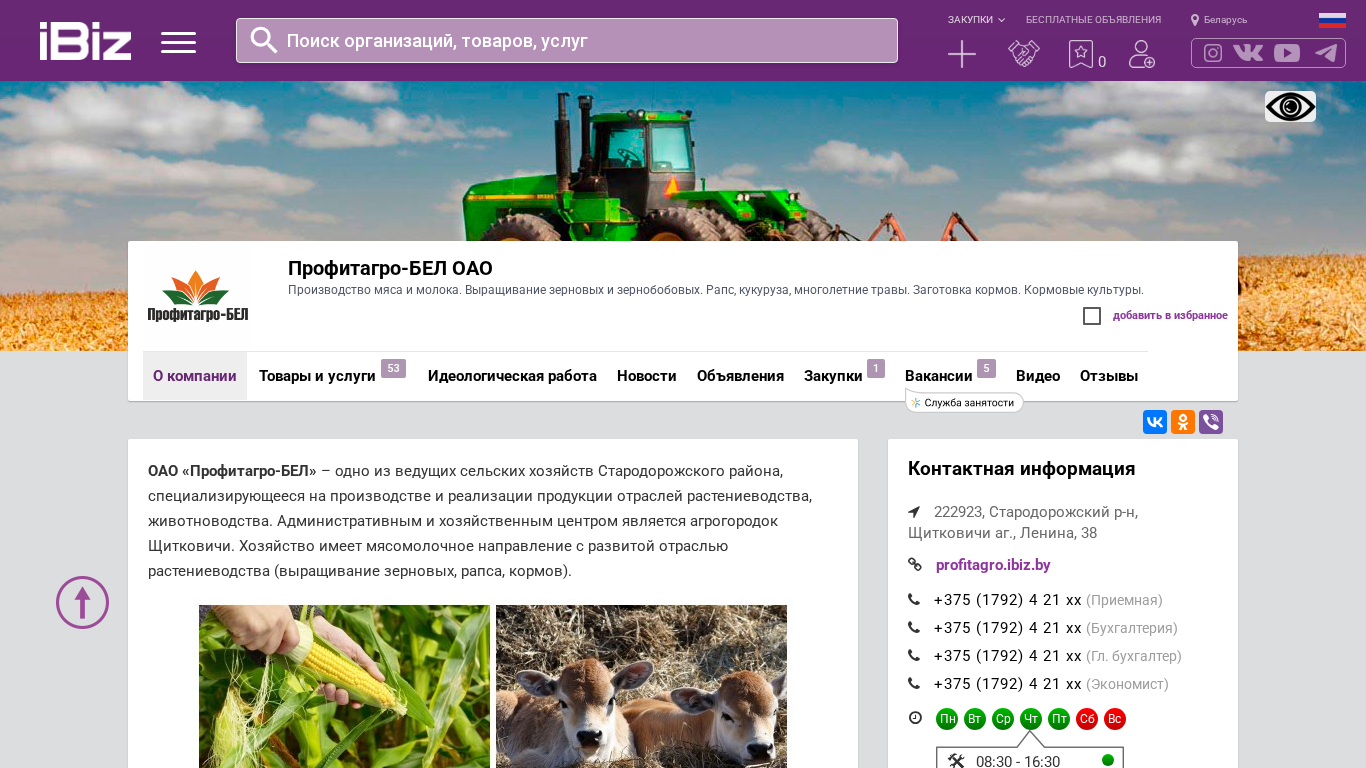Click the phone icon beside Гл. бухгалтер
1366x768 pixels.
point(914,656)
